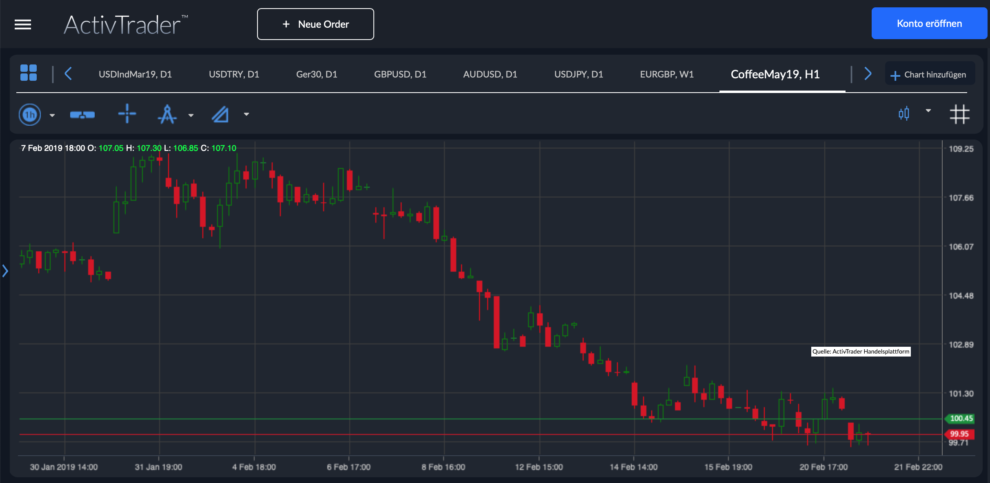Click the OHLC info line at chart top
This screenshot has height=483, width=990.
pyautogui.click(x=129, y=148)
